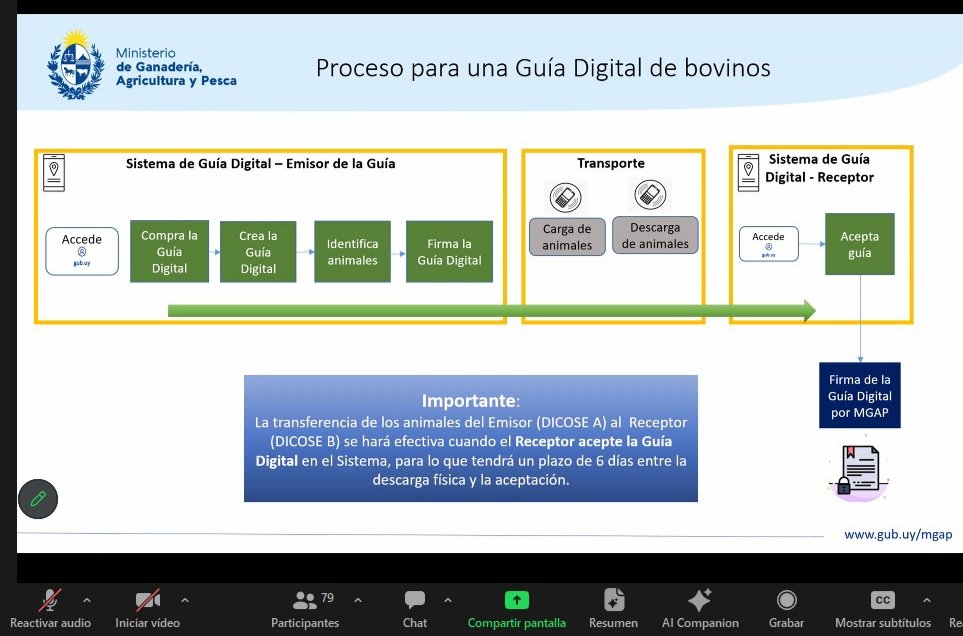Screen dimensions: 963x636
Task: Click the locked document icon under MGAP signature
Action: click(x=860, y=470)
